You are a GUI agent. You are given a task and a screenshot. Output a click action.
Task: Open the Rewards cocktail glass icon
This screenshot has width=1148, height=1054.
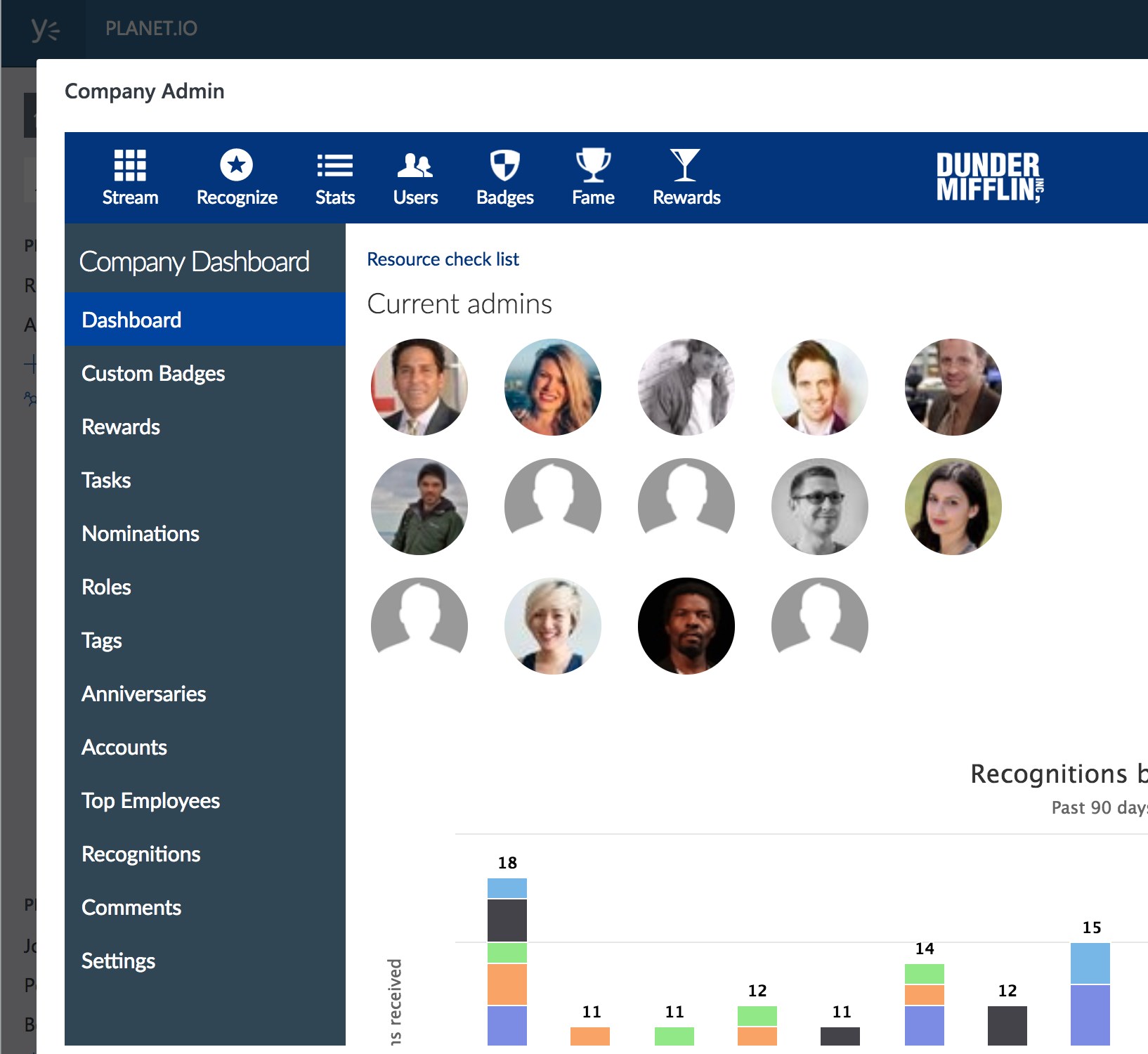point(686,165)
